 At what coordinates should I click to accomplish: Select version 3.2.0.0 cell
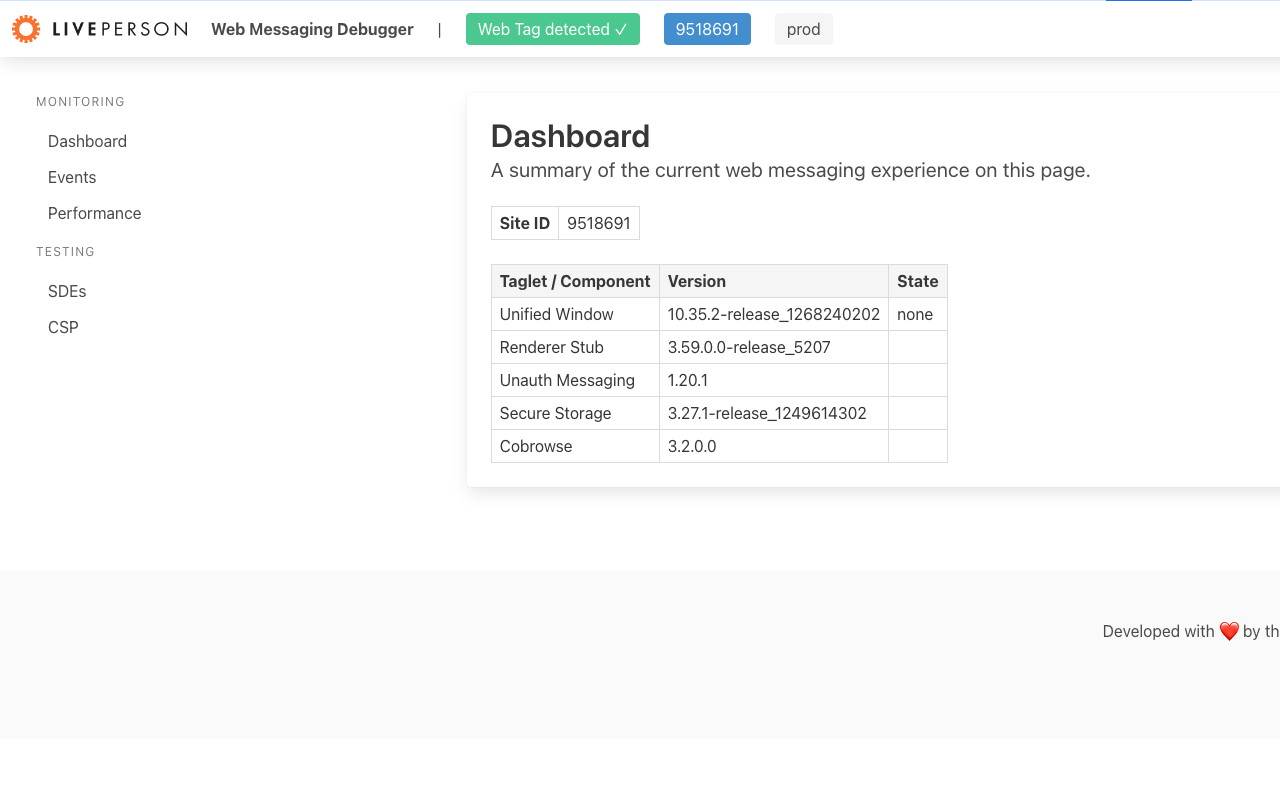tap(774, 446)
